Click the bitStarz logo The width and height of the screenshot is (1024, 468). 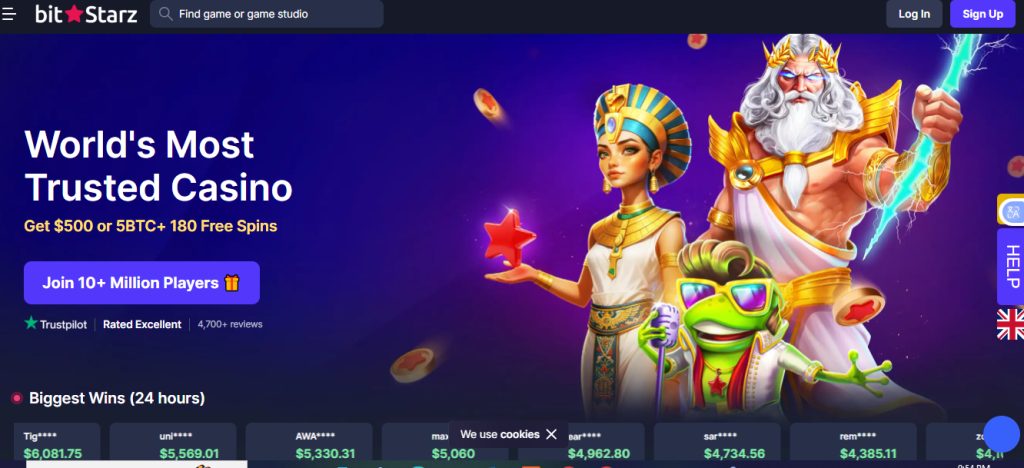pos(86,14)
